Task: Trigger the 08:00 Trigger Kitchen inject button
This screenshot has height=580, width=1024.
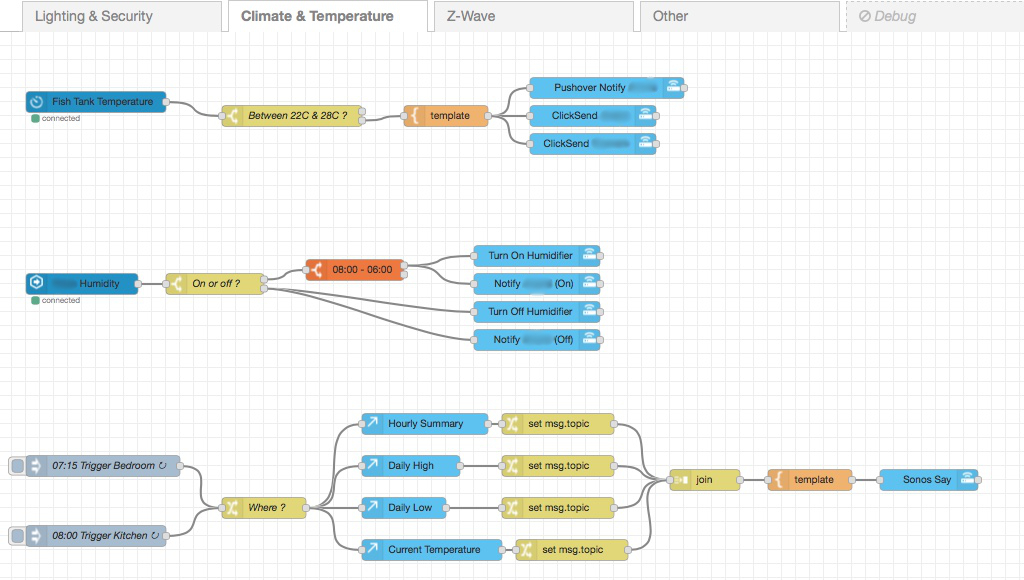Action: (x=18, y=536)
